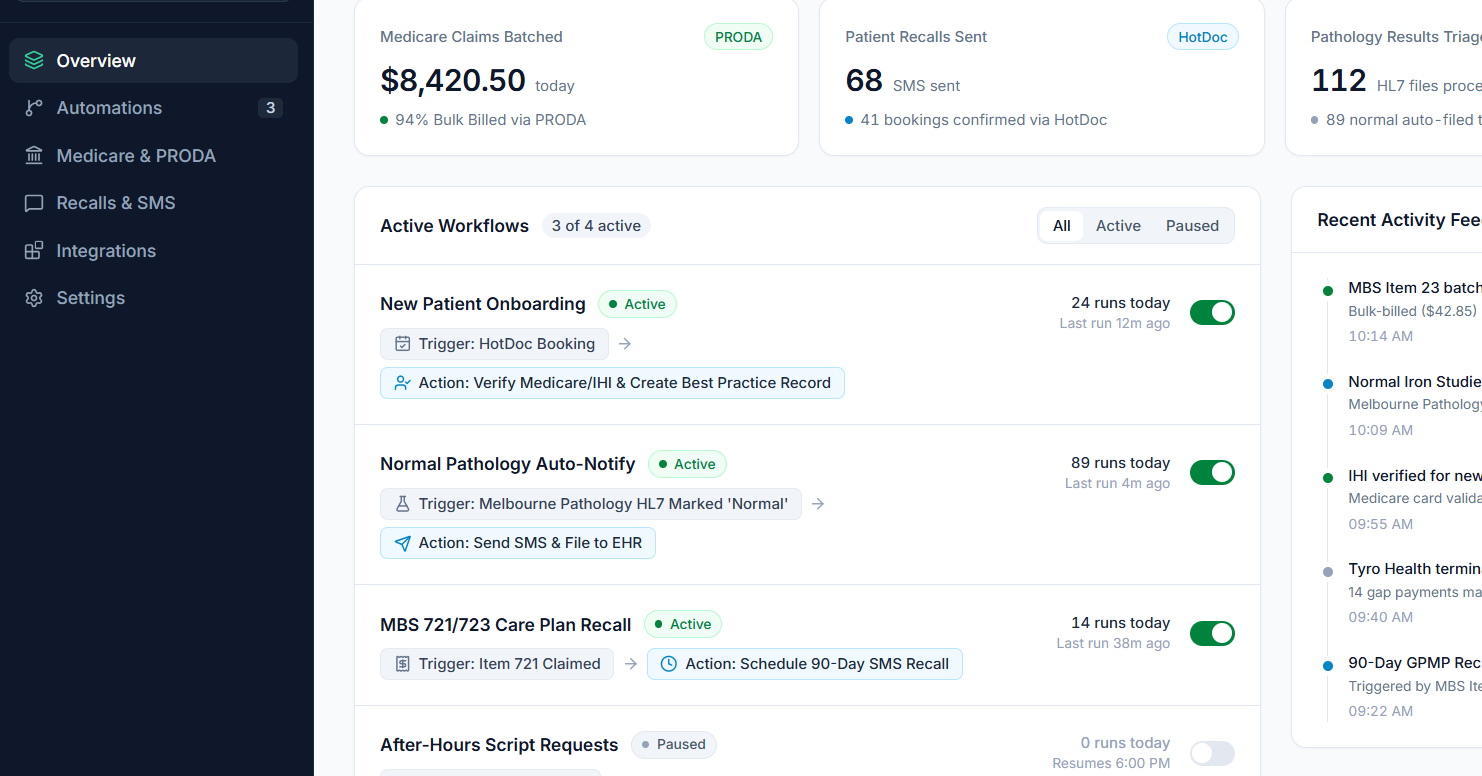Navigate to Integrations

click(x=153, y=251)
